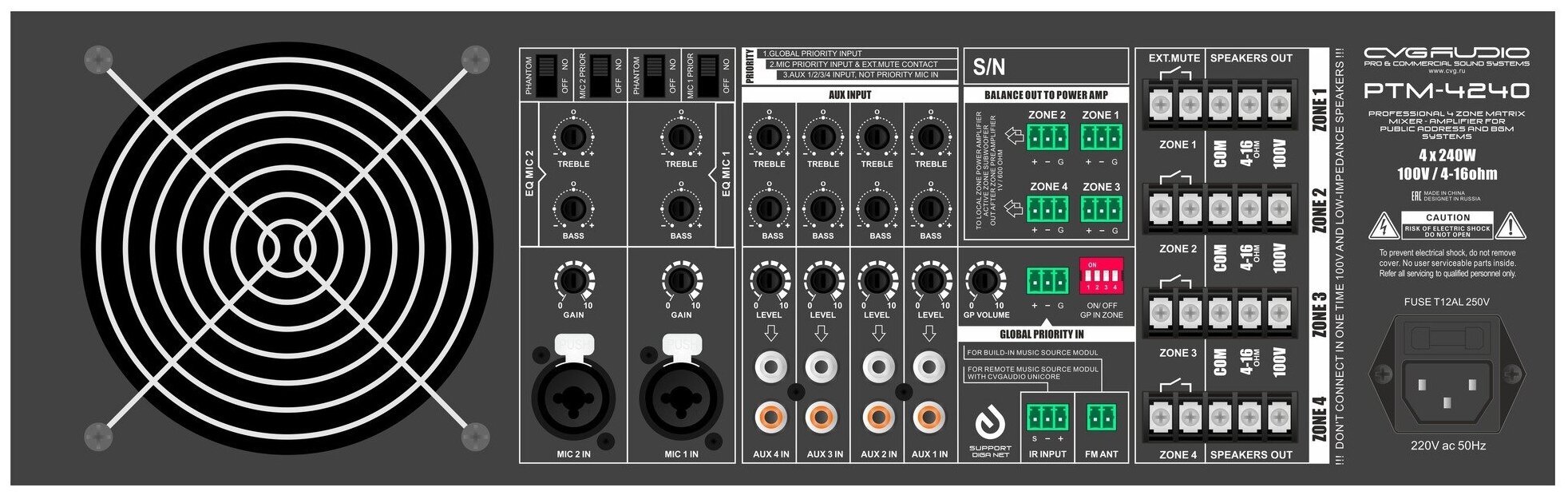Click the S/N serial number field
The width and height of the screenshot is (1568, 495).
[1046, 66]
